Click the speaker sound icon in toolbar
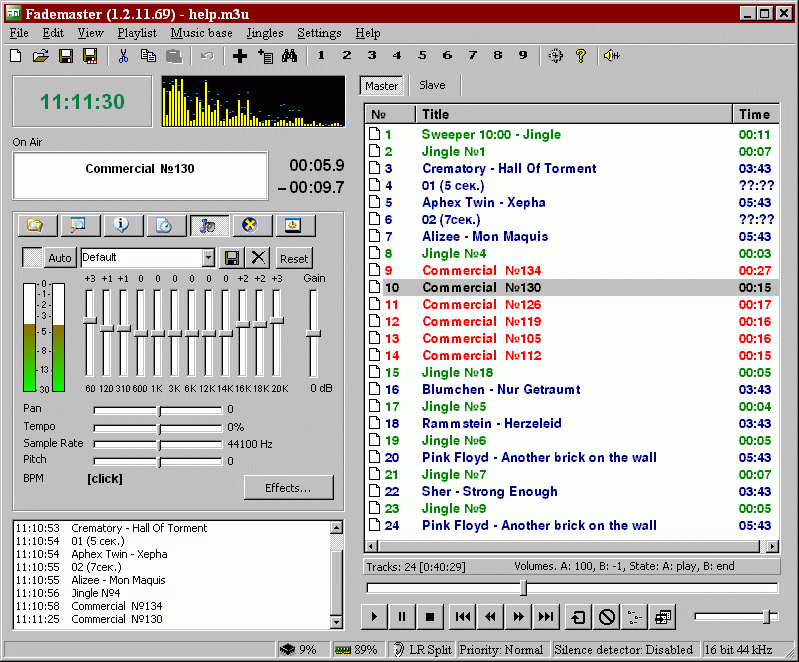The height and width of the screenshot is (662, 799). [611, 56]
